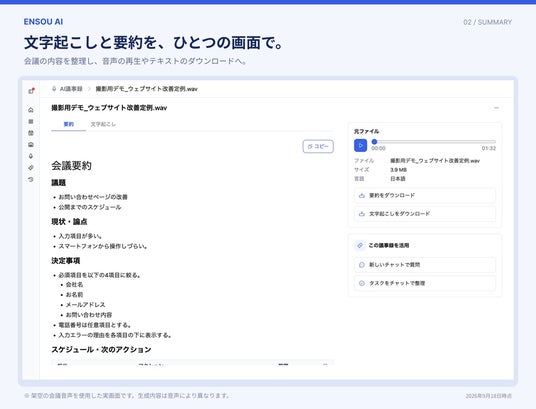Click the collapse dash icon right of file title

click(x=496, y=108)
